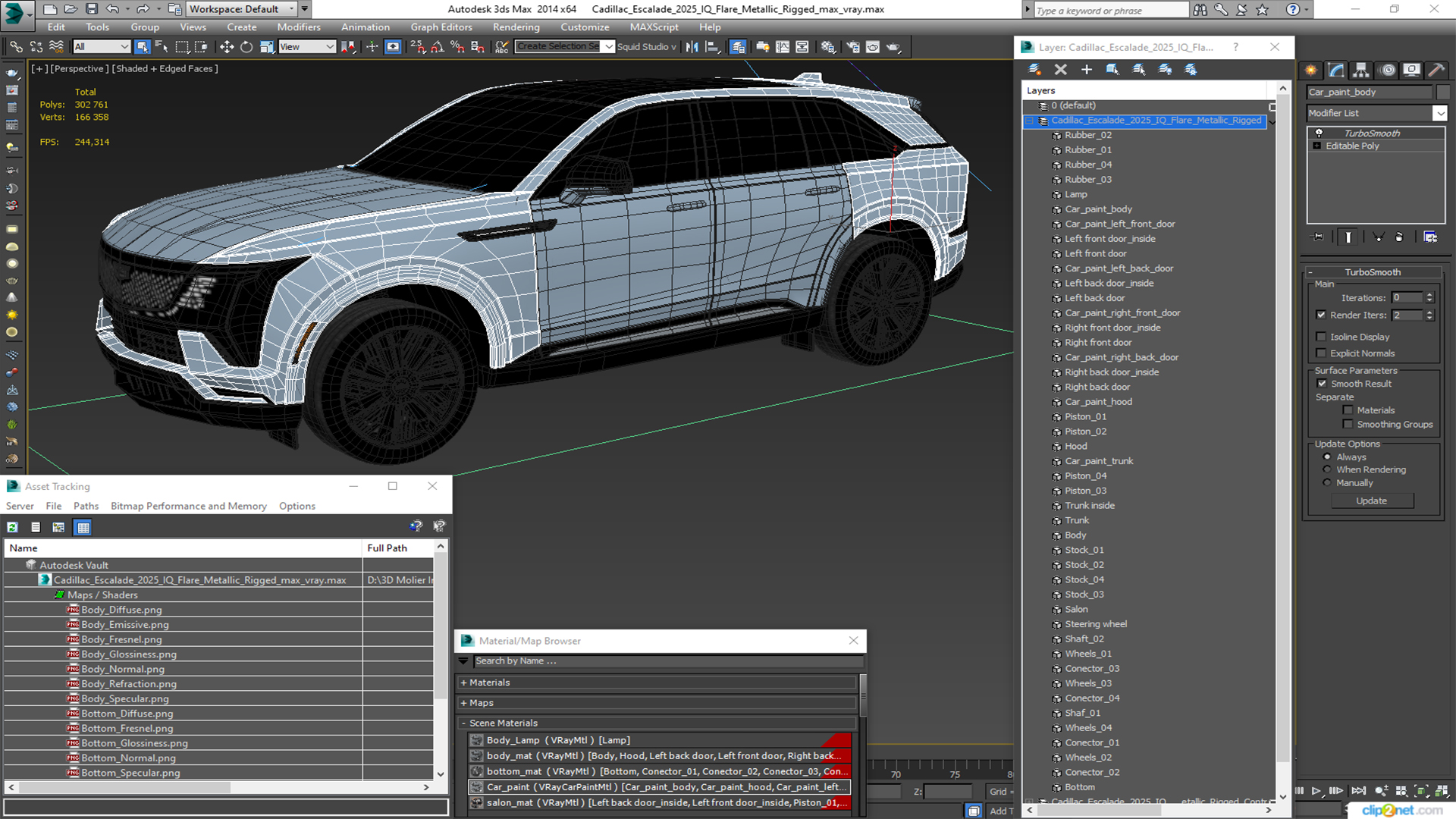Toggle Smooth Result checkbox
The height and width of the screenshot is (819, 1456).
(1322, 384)
